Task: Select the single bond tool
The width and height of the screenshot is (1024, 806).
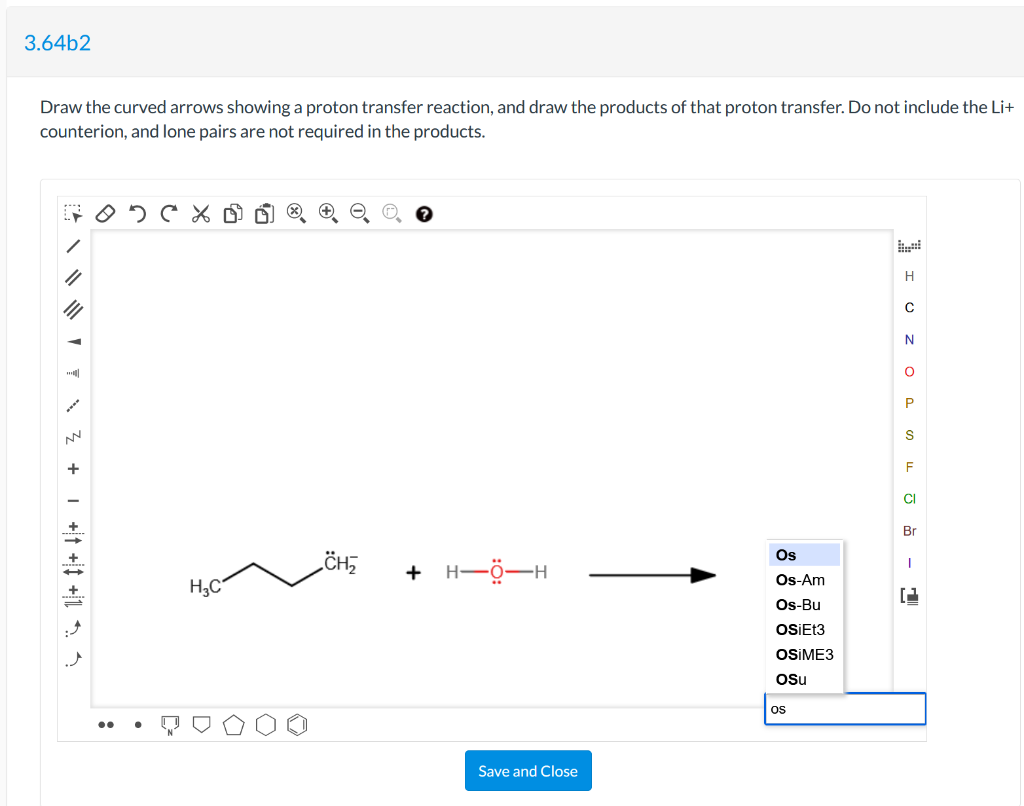Action: pyautogui.click(x=72, y=245)
